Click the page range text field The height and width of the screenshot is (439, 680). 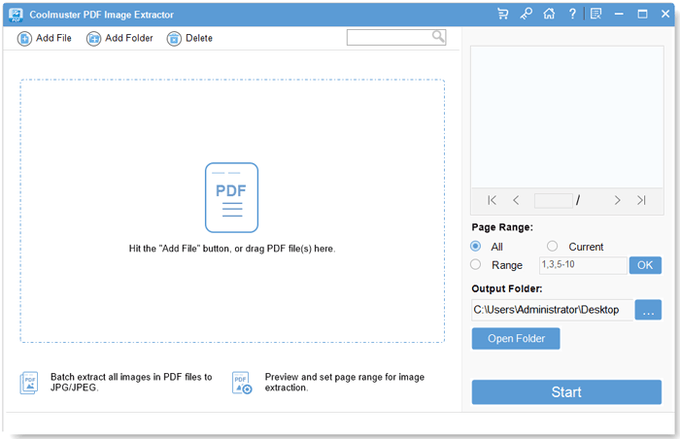581,265
